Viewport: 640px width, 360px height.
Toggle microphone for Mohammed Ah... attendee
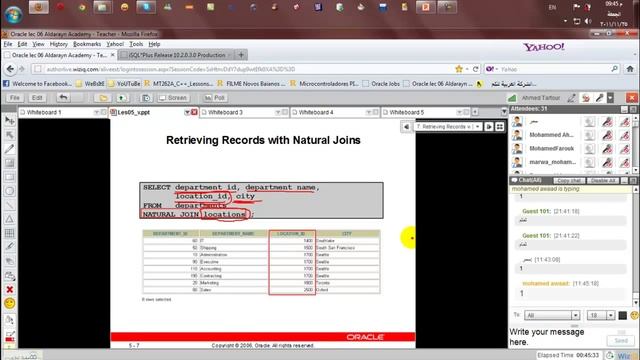tap(607, 135)
